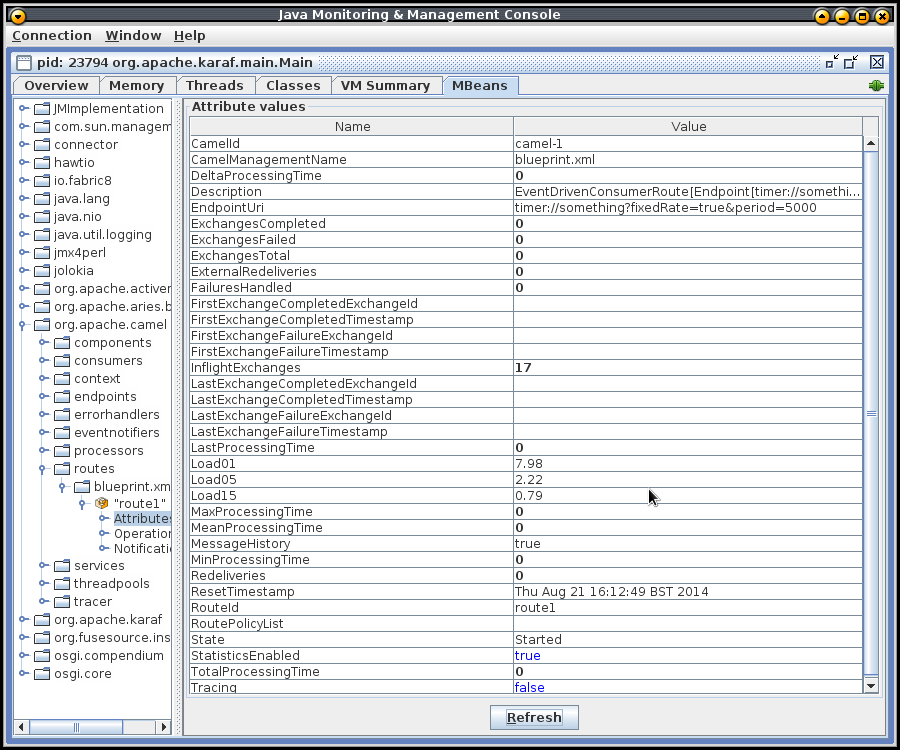The width and height of the screenshot is (900, 750).
Task: Click the internal frame iconify icon
Action: [832, 62]
